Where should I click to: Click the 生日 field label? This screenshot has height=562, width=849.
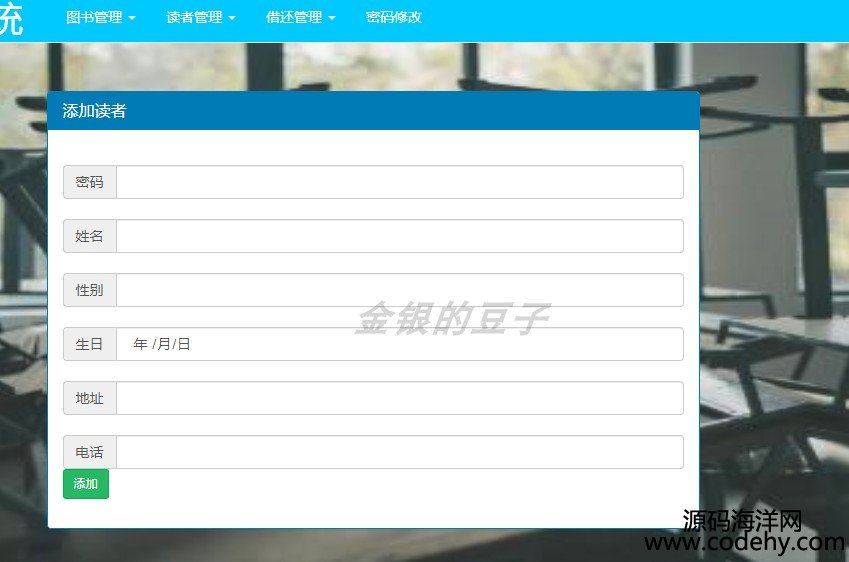[x=90, y=344]
